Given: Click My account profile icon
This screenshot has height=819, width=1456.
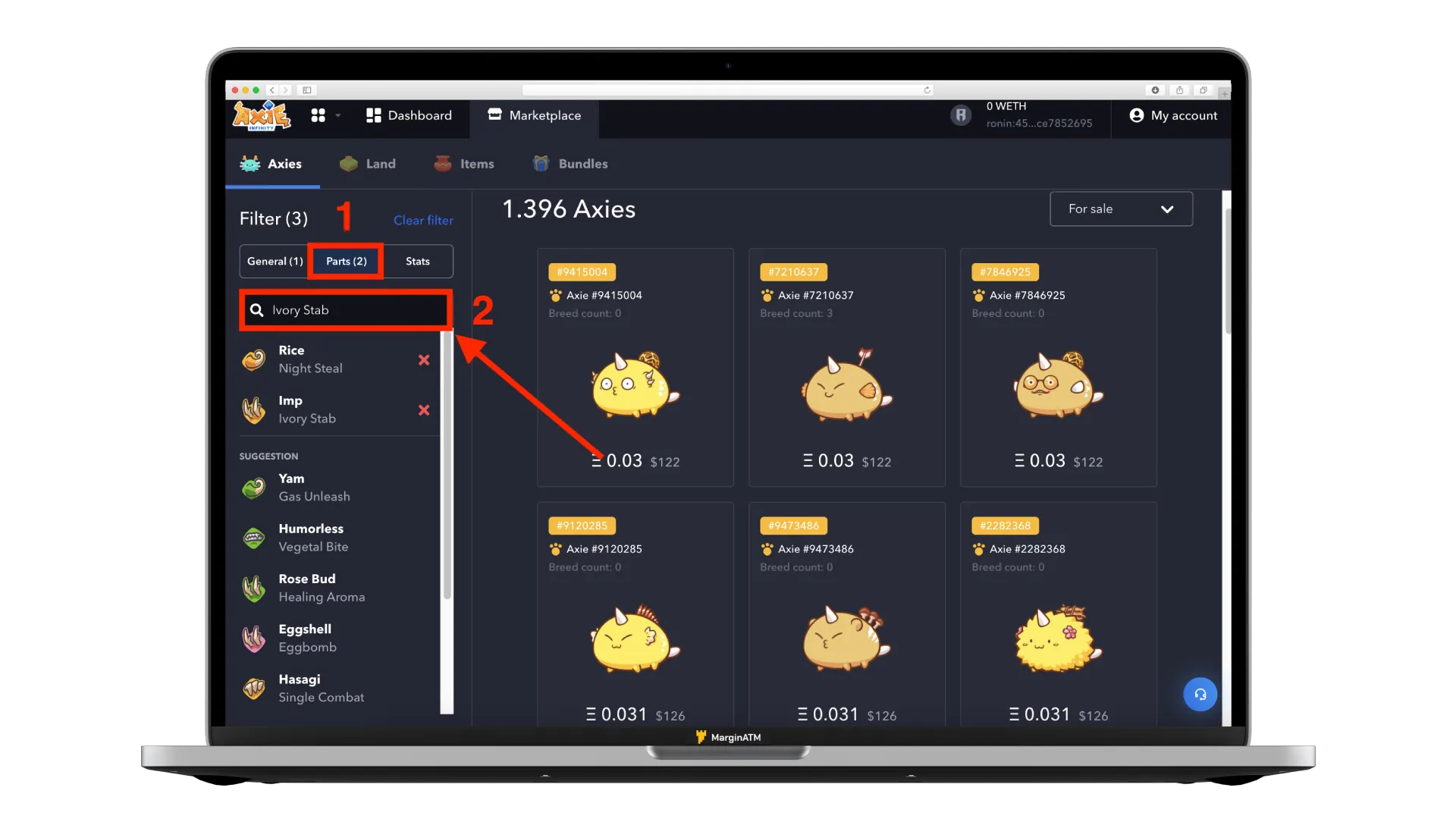Looking at the screenshot, I should tap(1136, 114).
